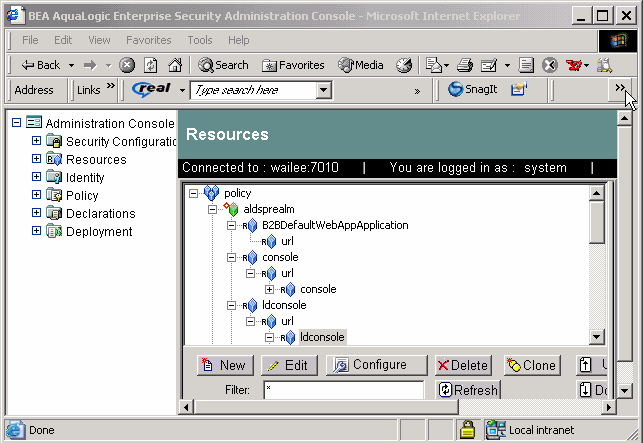Click the Local intranet zone icon
The image size is (643, 443).
coord(495,430)
